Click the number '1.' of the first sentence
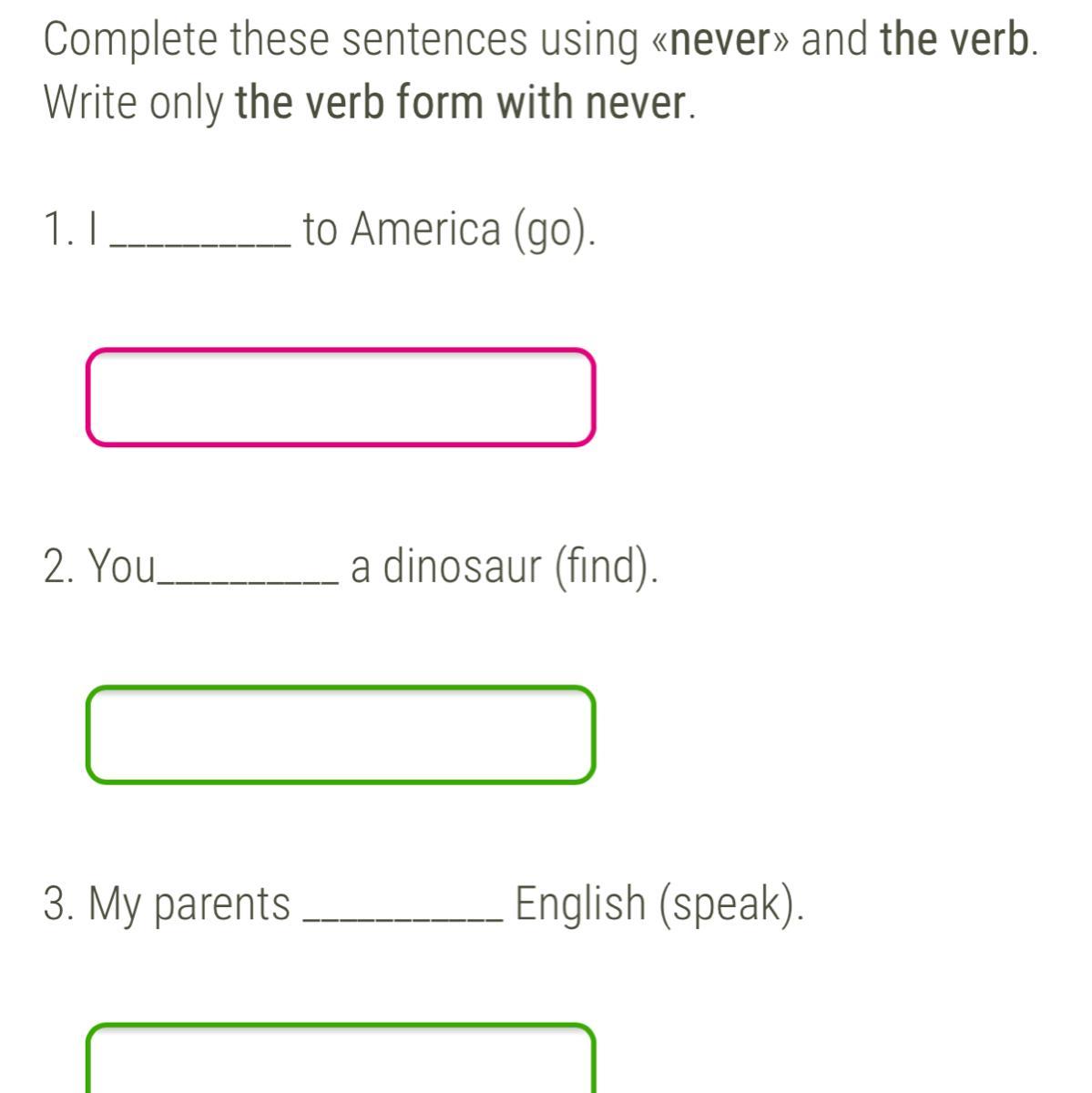Viewport: 1092px width, 1093px height. tap(58, 230)
